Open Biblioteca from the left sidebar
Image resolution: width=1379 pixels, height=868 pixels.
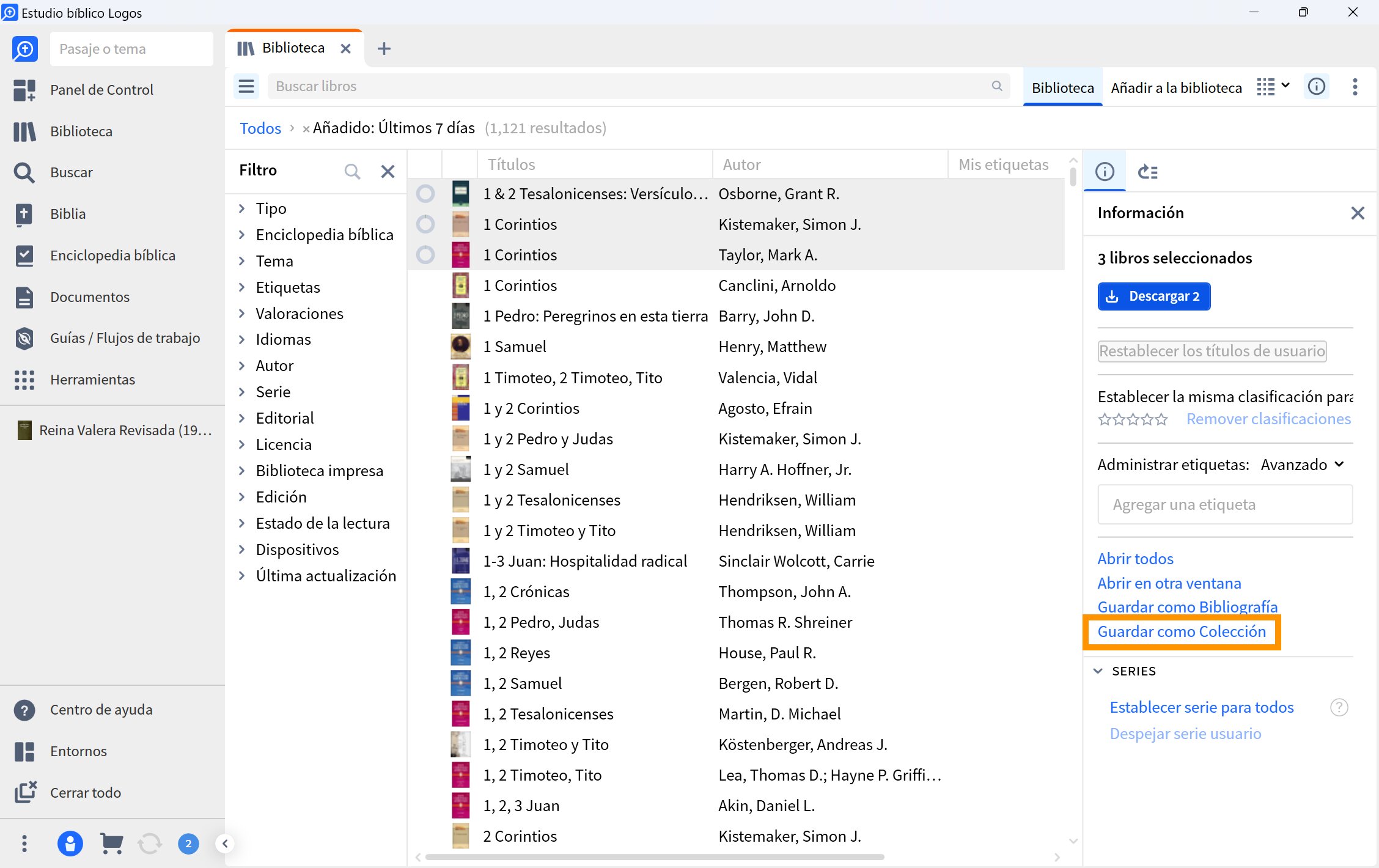click(81, 131)
